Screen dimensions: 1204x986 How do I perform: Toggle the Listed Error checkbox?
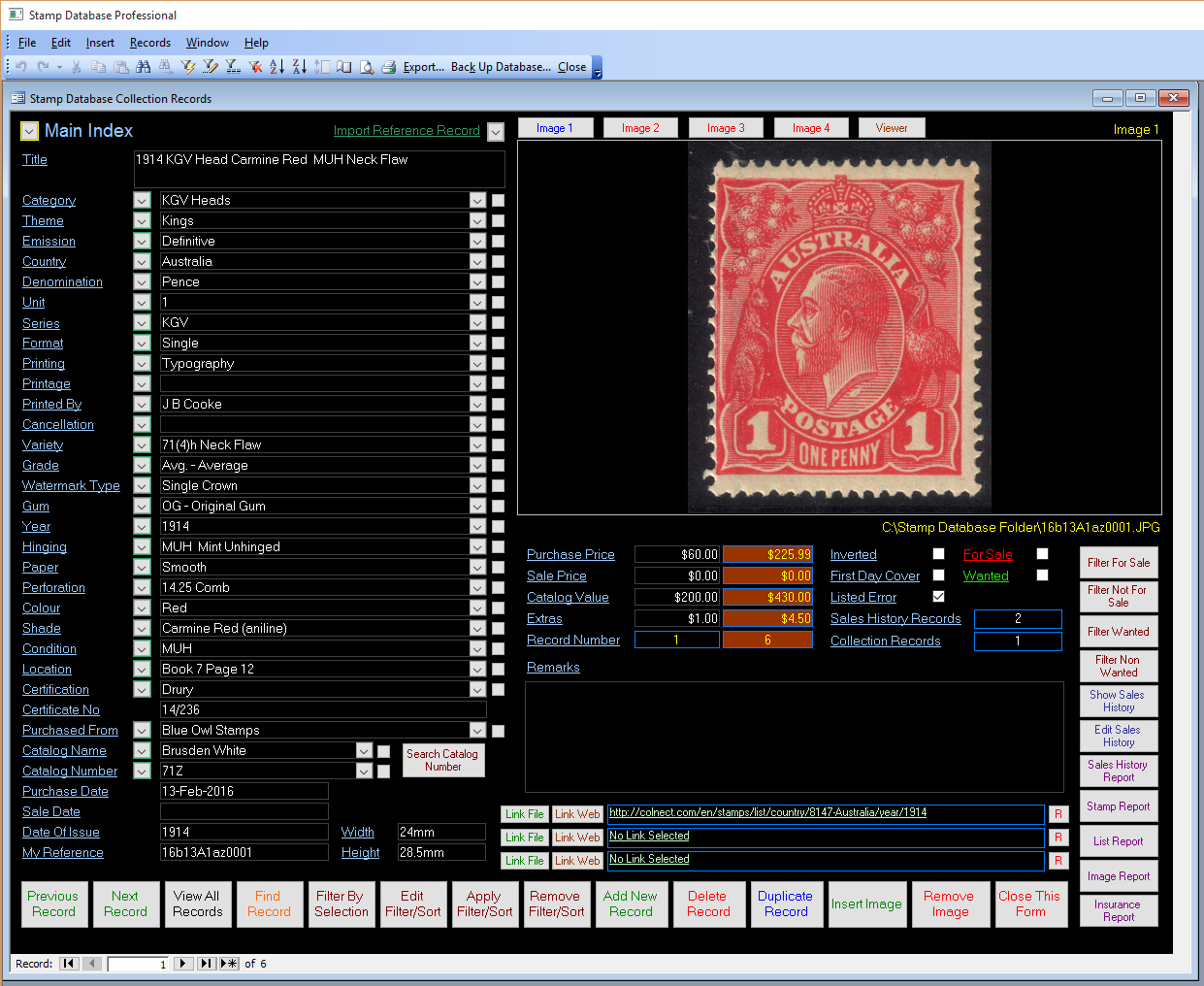937,597
